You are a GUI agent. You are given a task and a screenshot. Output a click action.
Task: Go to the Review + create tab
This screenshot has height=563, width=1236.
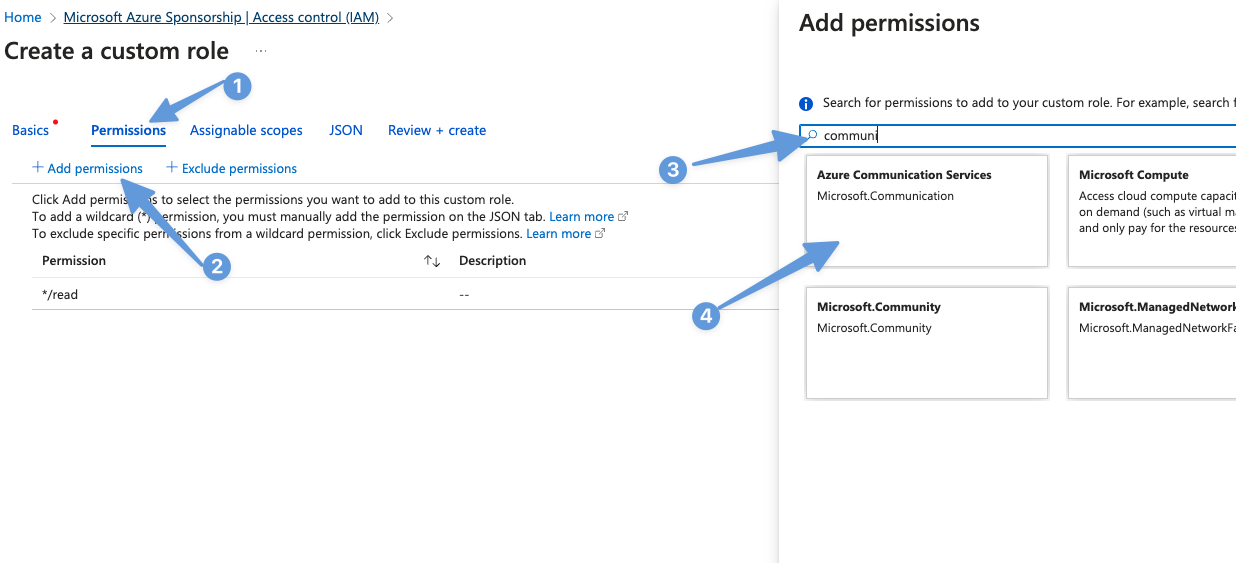[437, 130]
